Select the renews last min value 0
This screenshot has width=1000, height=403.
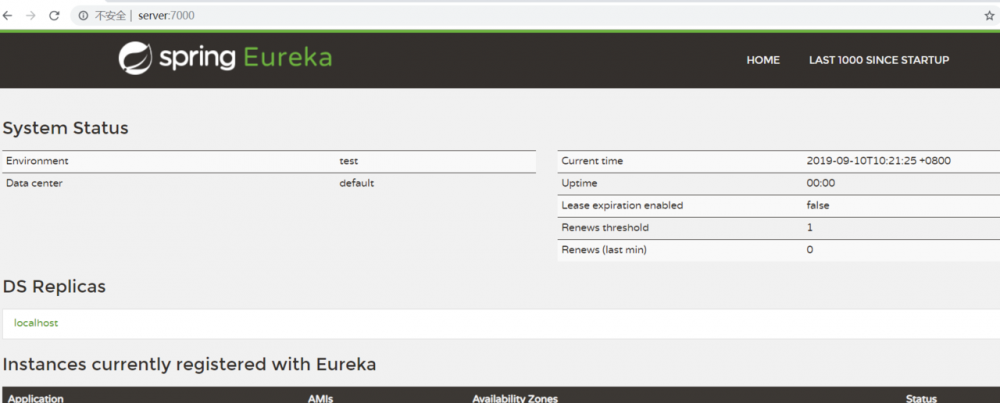point(809,250)
